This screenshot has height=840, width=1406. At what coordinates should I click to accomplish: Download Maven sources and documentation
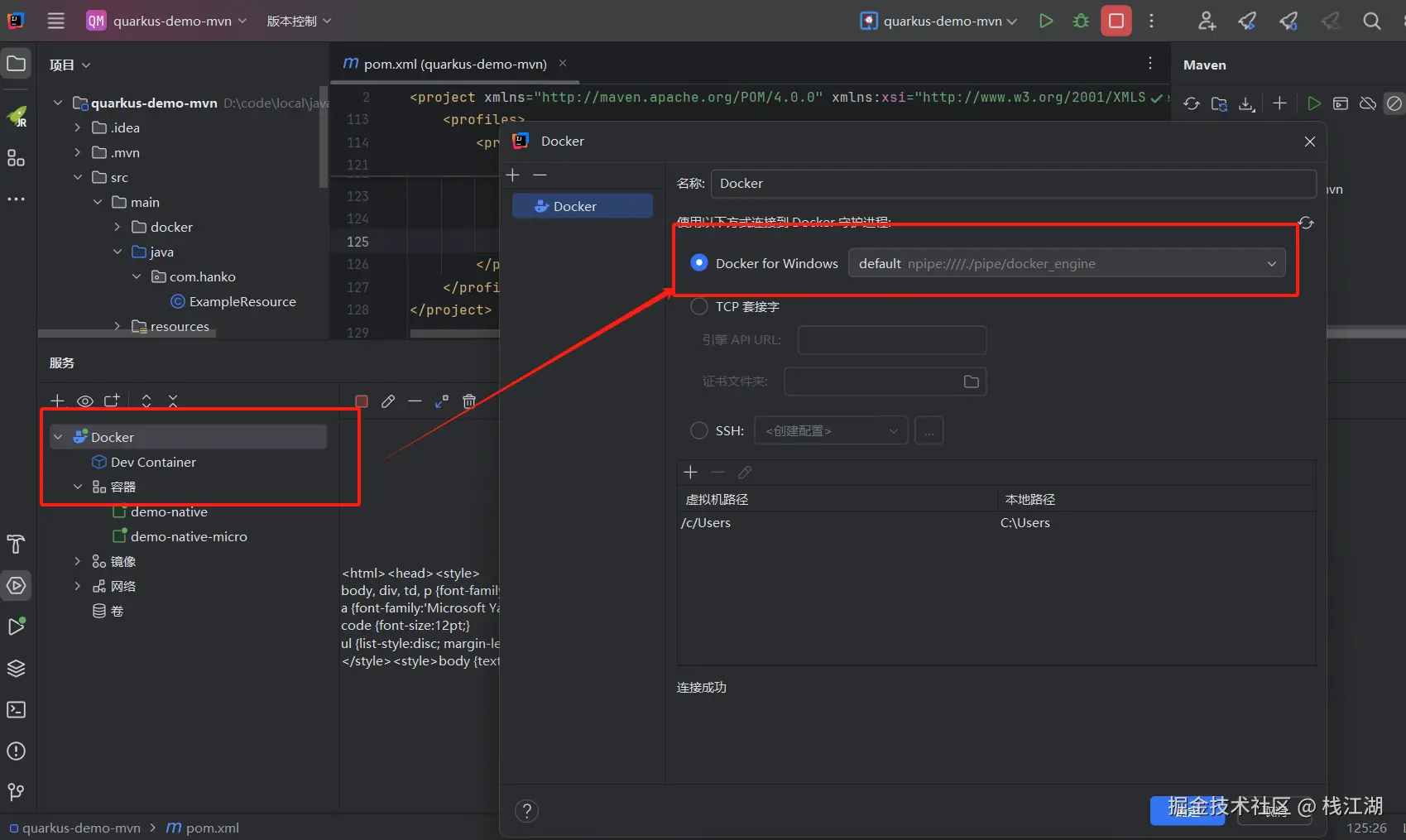[1246, 103]
